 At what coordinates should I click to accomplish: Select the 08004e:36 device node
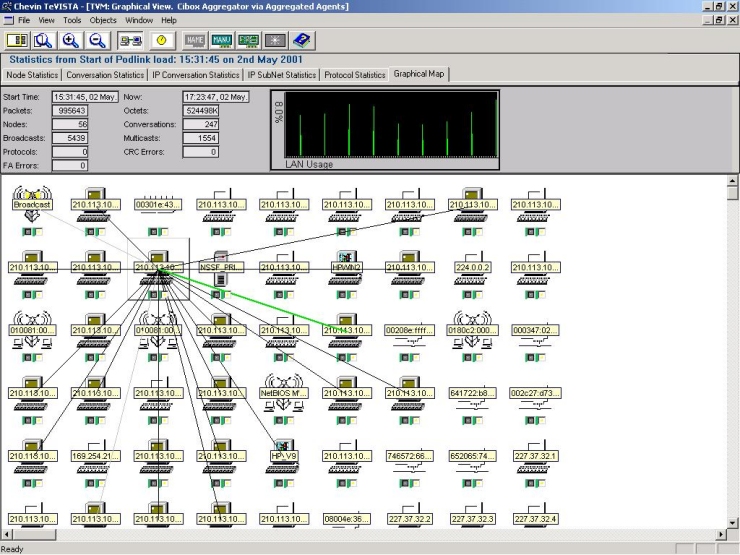point(346,519)
